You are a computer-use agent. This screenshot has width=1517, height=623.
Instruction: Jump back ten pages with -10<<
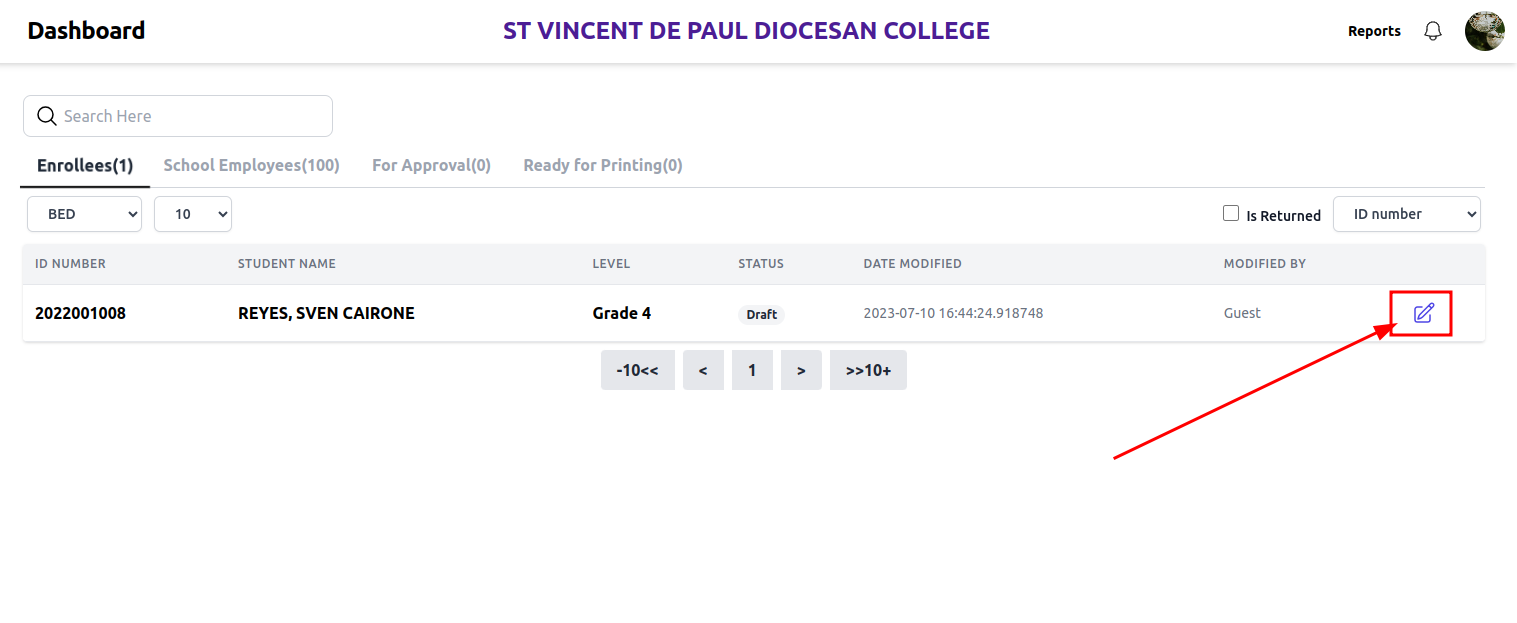tap(638, 370)
